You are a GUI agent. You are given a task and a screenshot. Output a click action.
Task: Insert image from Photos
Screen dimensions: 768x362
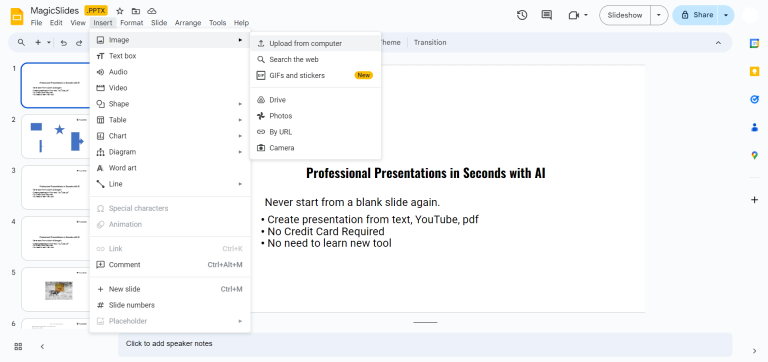click(x=315, y=116)
